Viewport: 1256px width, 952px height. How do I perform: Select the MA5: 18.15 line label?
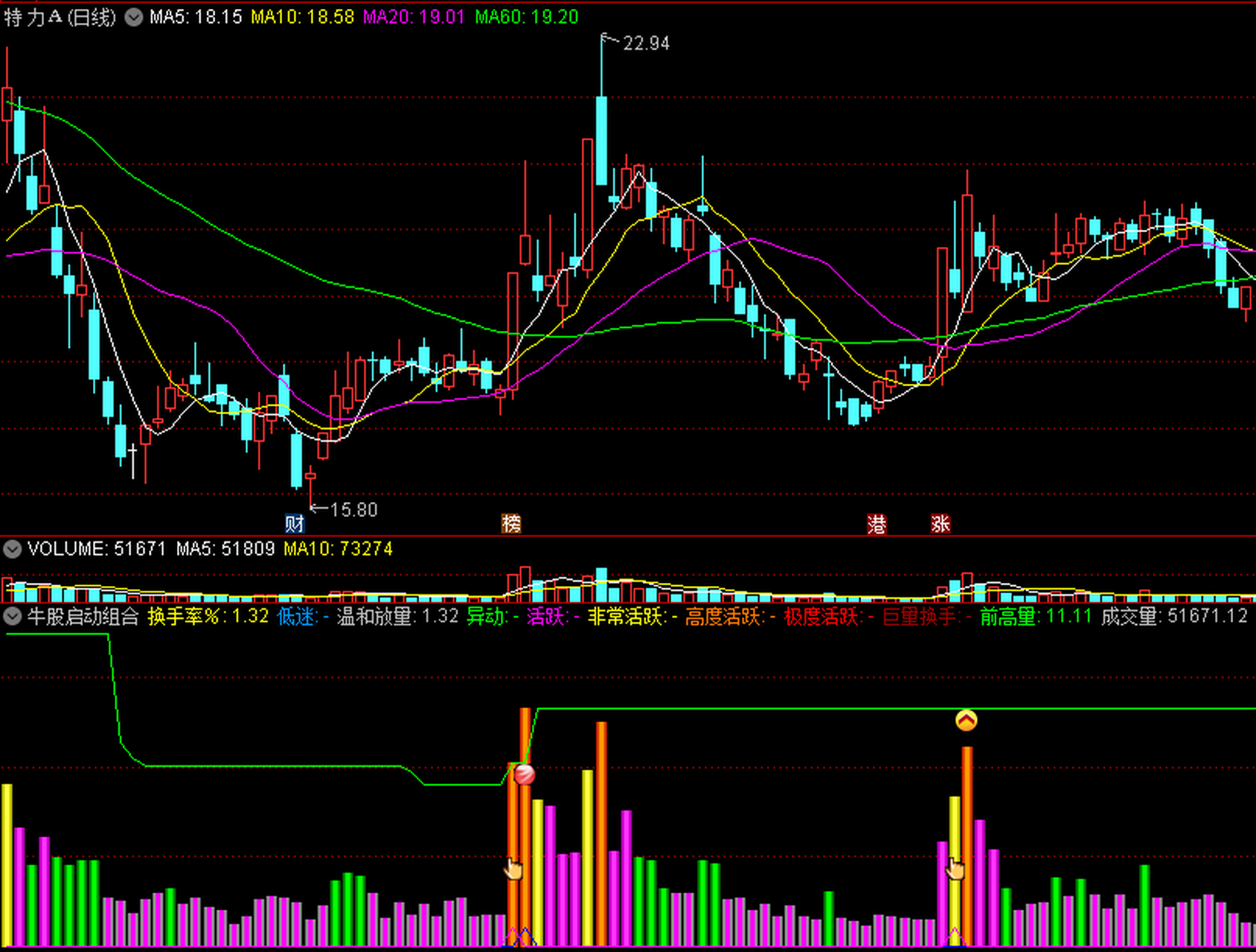[196, 17]
